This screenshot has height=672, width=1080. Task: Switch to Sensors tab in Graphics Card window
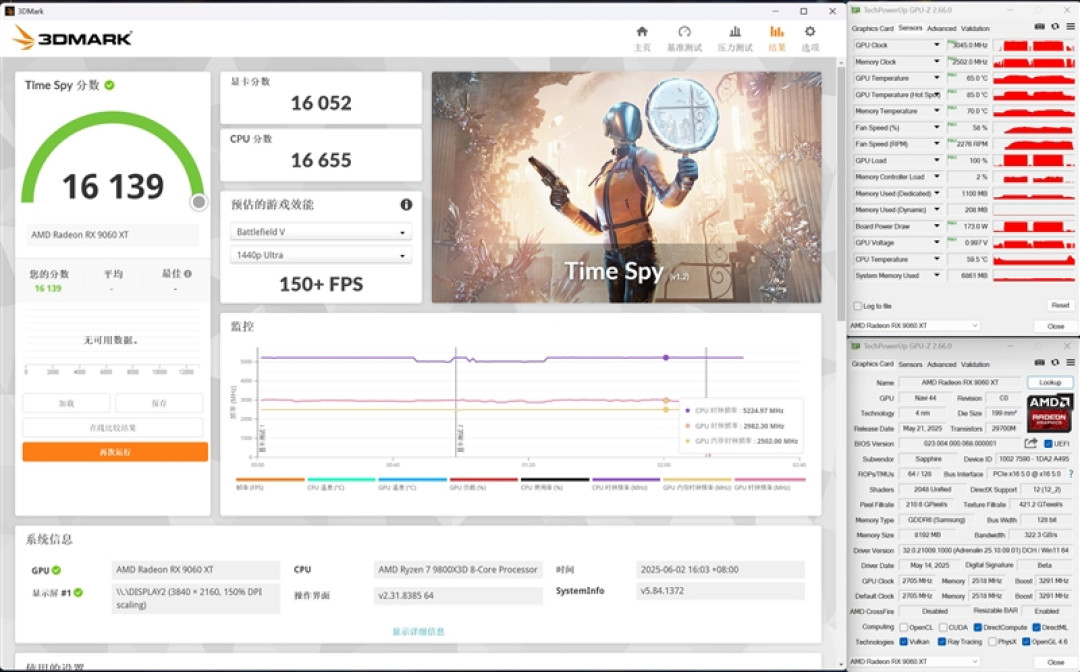pos(910,364)
